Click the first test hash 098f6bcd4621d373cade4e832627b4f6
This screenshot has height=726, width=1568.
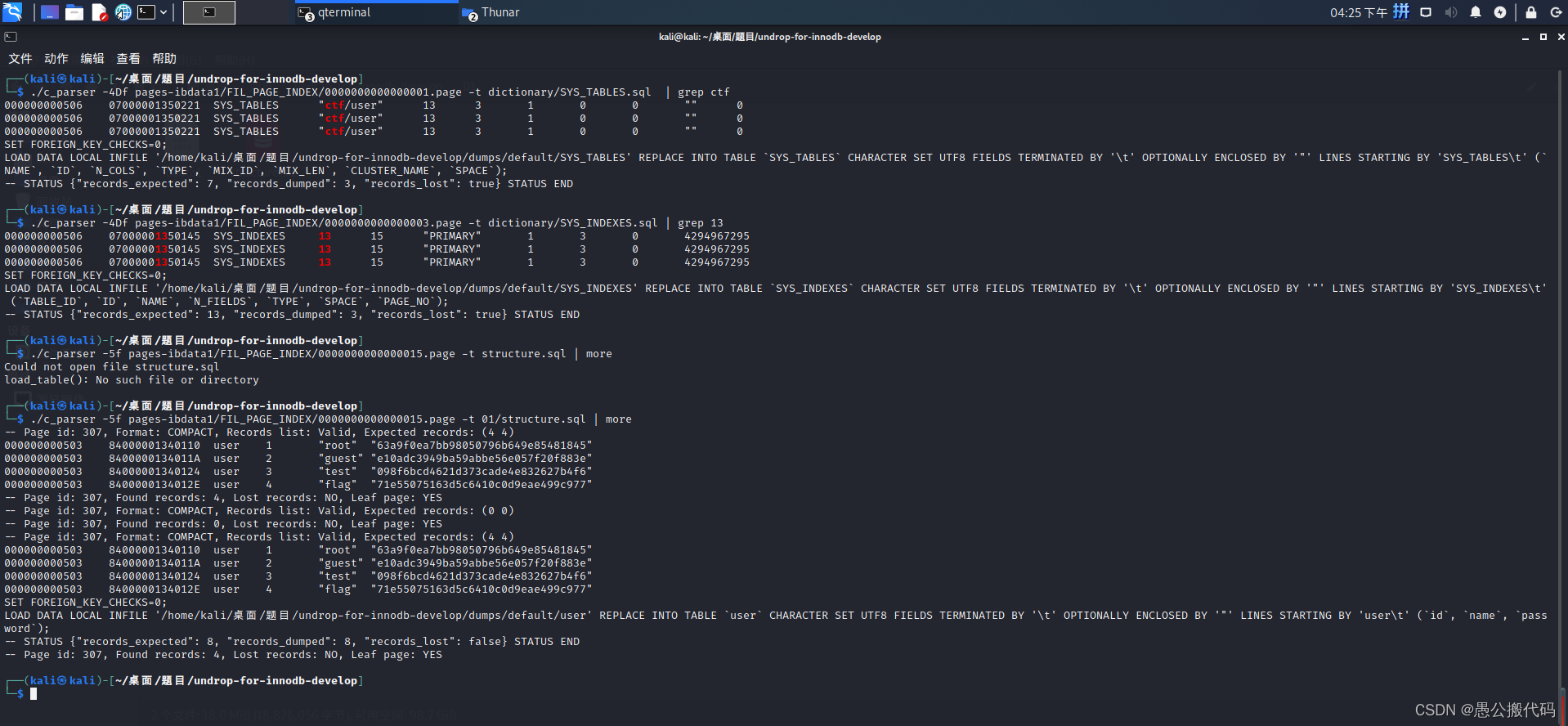pyautogui.click(x=482, y=472)
